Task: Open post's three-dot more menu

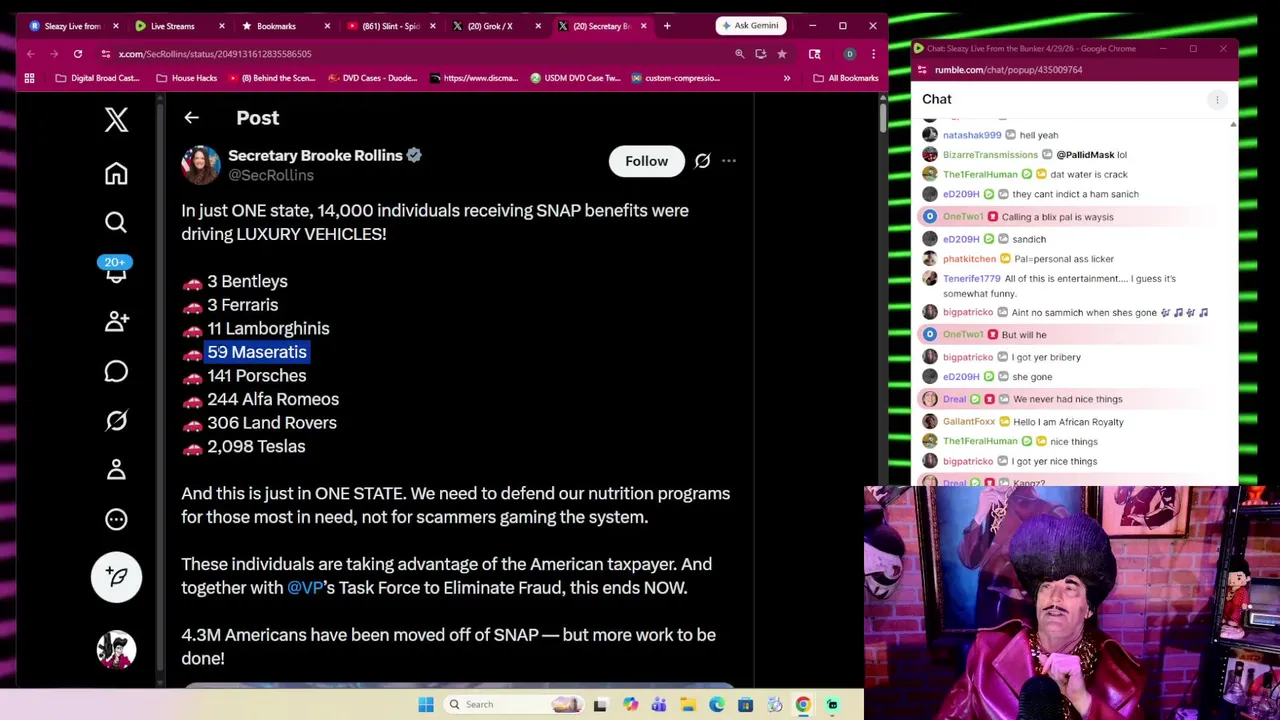Action: [729, 161]
